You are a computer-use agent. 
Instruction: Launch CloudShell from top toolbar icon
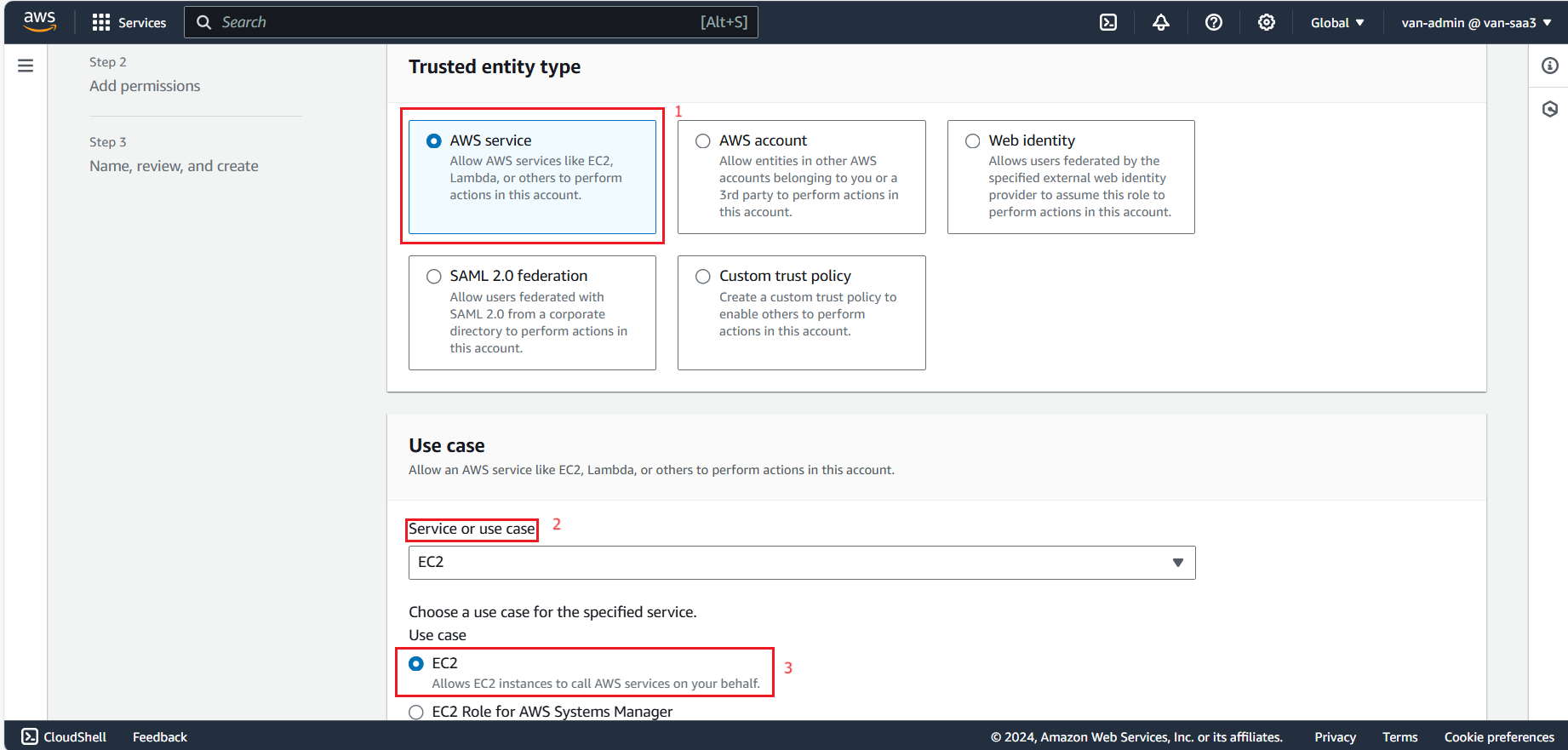pyautogui.click(x=1108, y=22)
